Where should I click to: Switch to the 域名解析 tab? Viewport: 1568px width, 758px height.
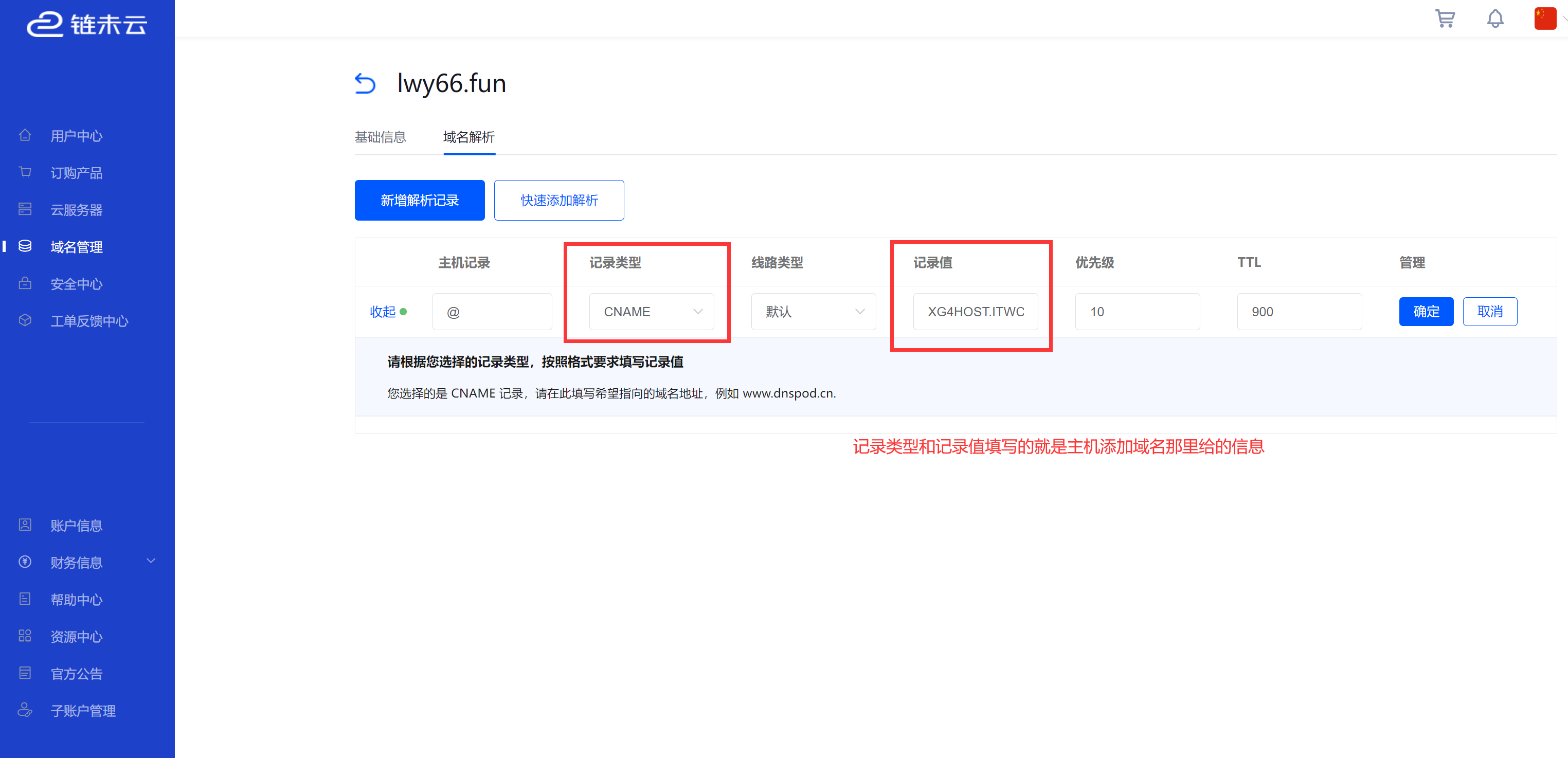(x=468, y=137)
